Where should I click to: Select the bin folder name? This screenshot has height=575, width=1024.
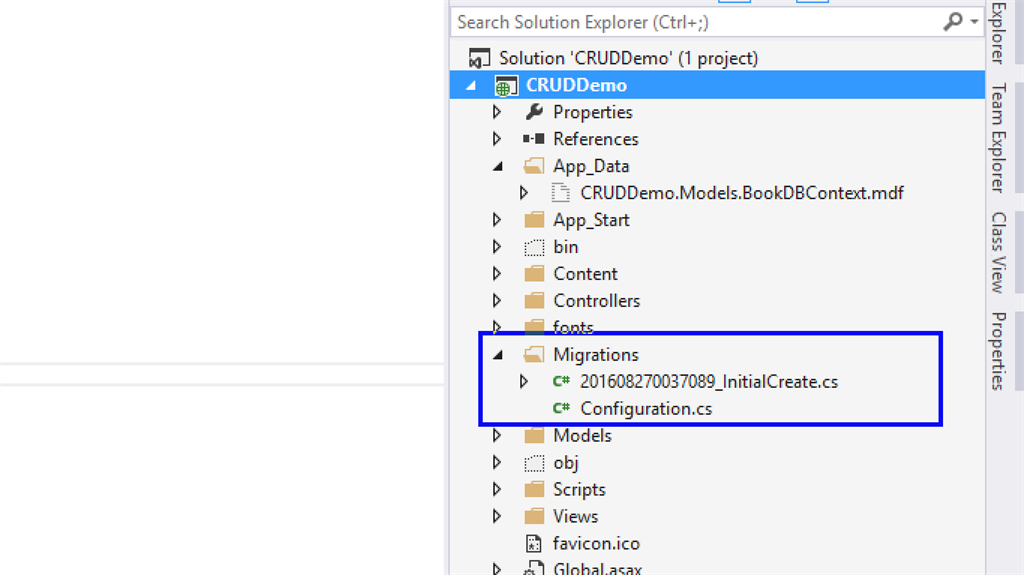click(x=566, y=247)
